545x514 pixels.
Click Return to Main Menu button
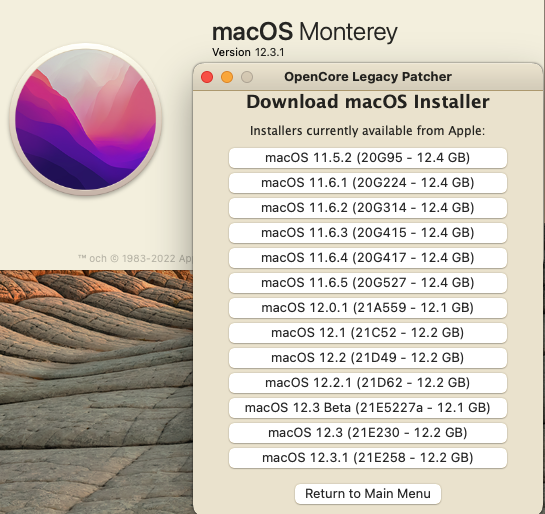point(368,494)
